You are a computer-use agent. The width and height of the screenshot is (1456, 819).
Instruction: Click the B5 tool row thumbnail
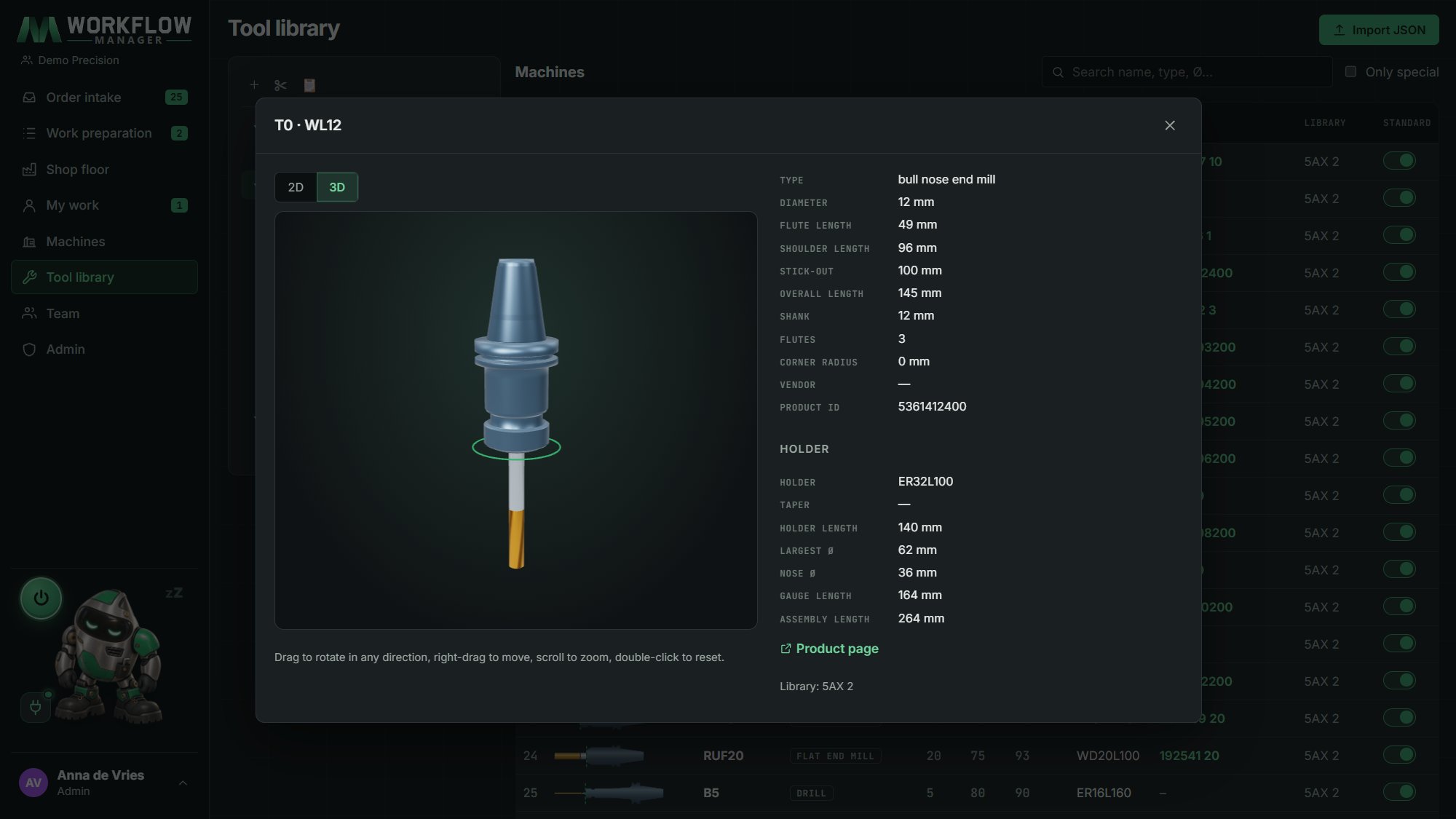[x=609, y=792]
